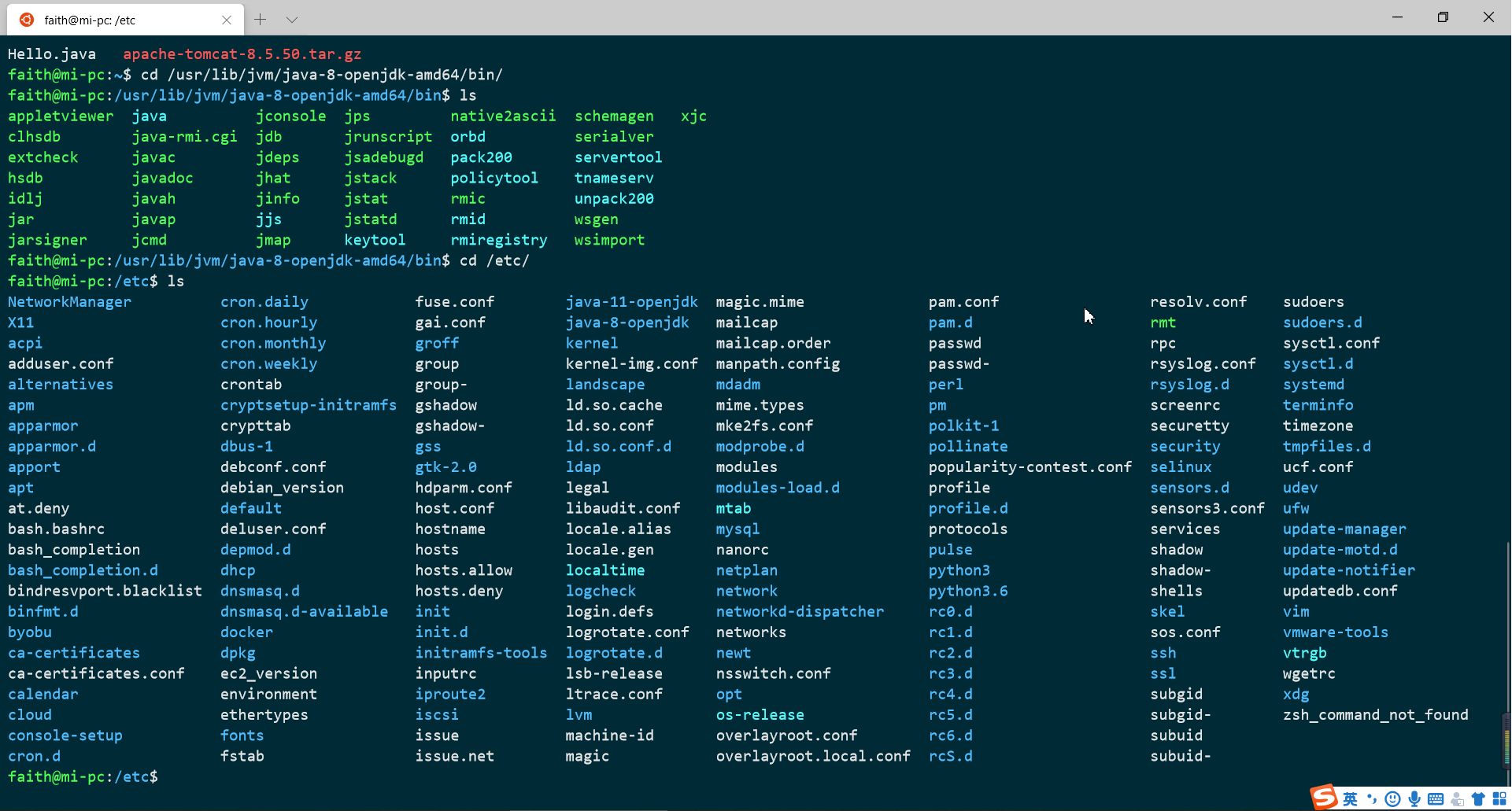Click the overlayroot.local.conf entry
This screenshot has height=811, width=1512.
click(813, 756)
